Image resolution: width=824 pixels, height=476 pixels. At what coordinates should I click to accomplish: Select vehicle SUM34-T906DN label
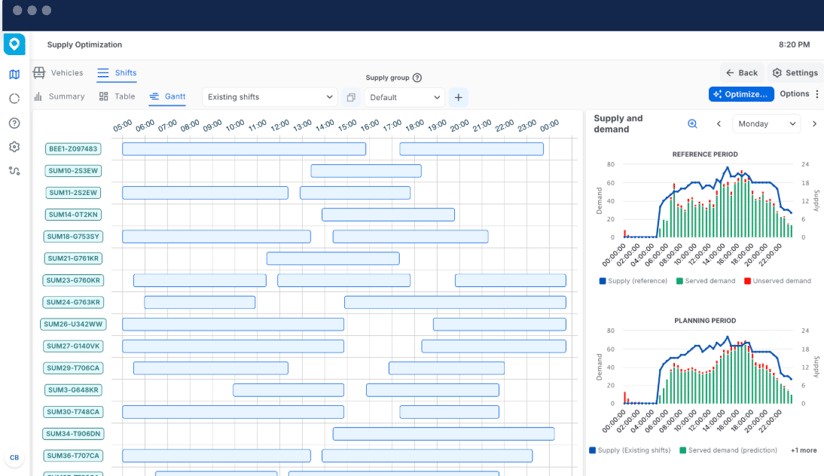73,434
